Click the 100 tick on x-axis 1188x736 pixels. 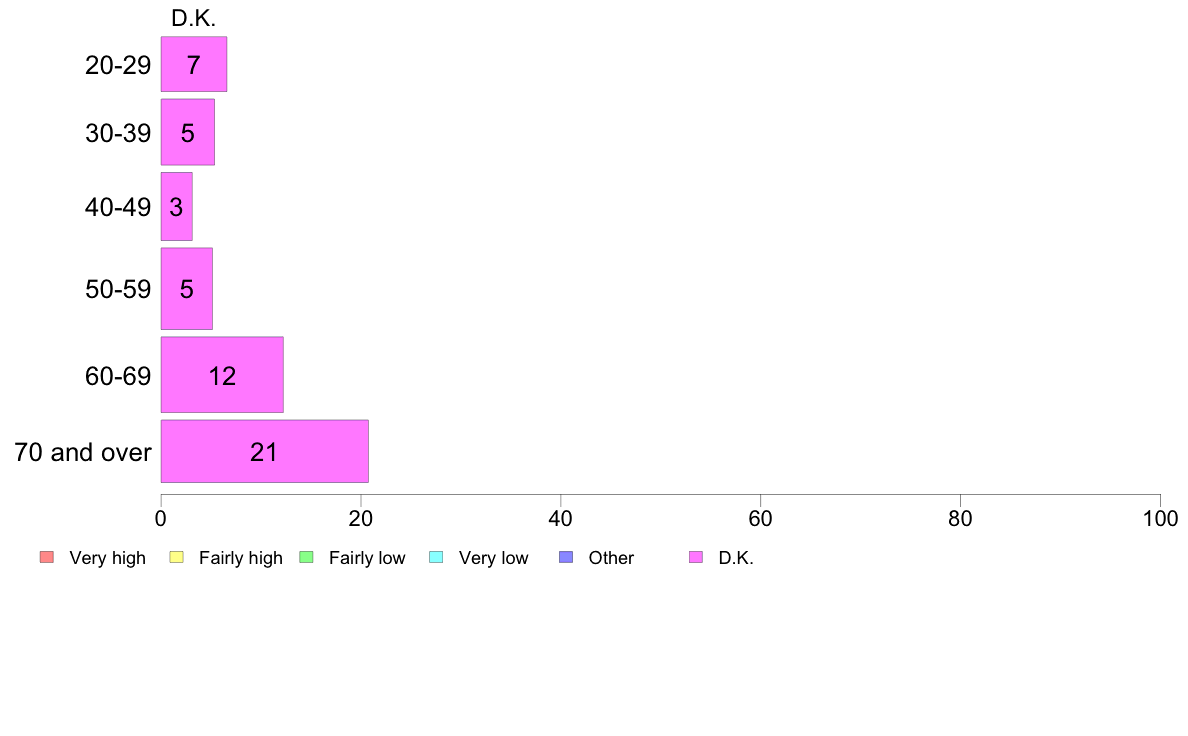[x=1160, y=518]
